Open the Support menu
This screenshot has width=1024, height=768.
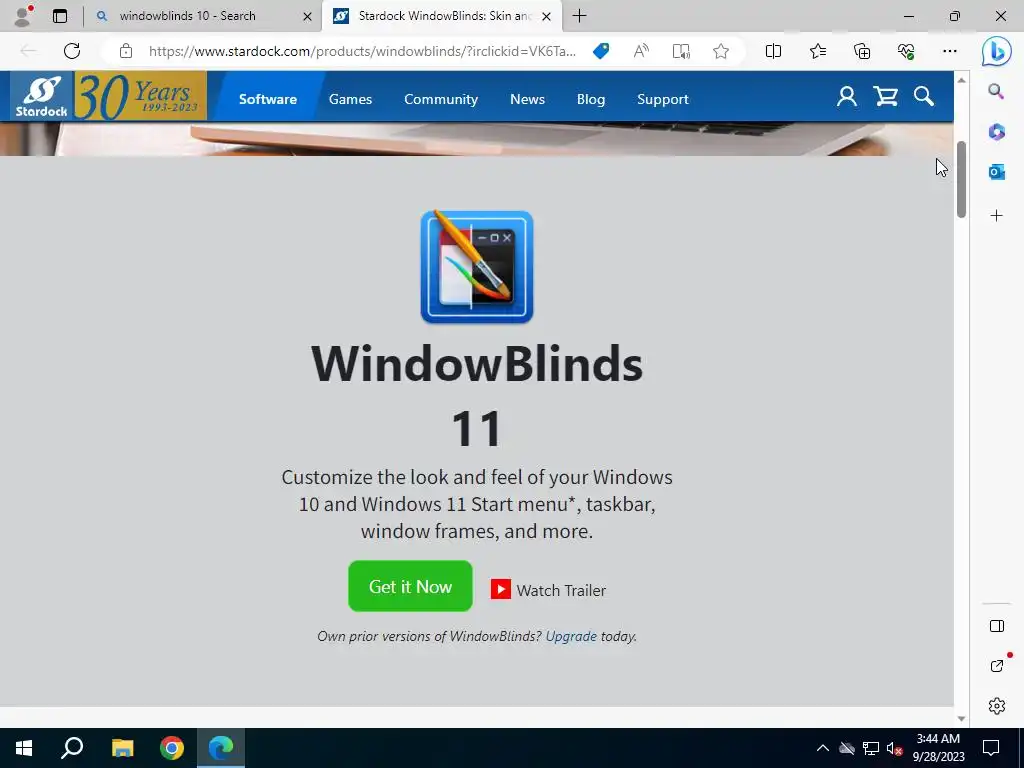pyautogui.click(x=663, y=99)
